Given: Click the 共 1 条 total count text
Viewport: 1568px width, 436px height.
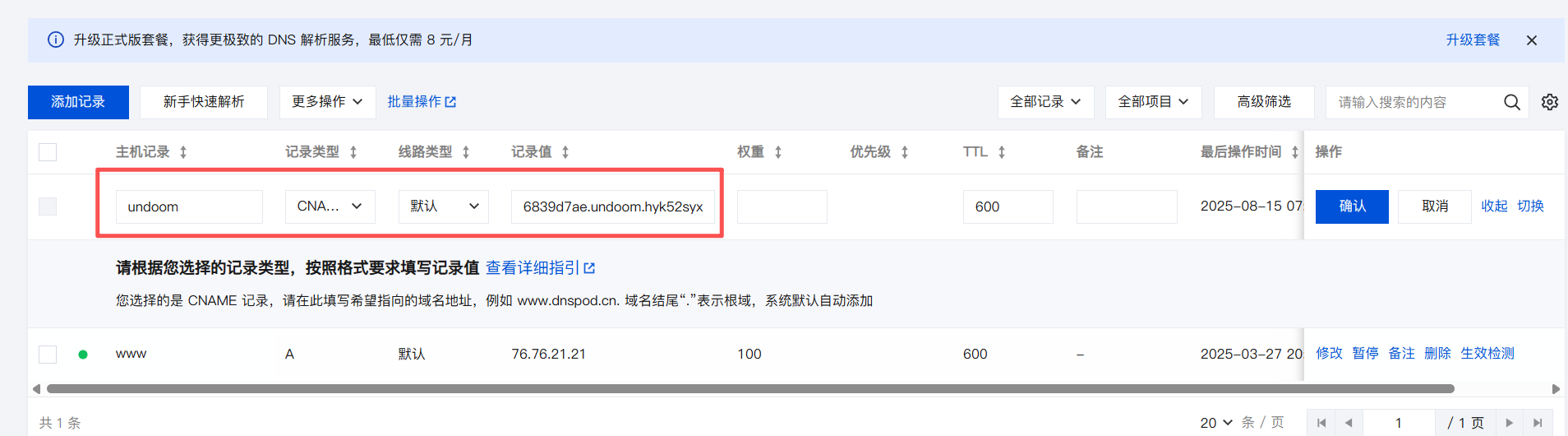Looking at the screenshot, I should coord(60,423).
